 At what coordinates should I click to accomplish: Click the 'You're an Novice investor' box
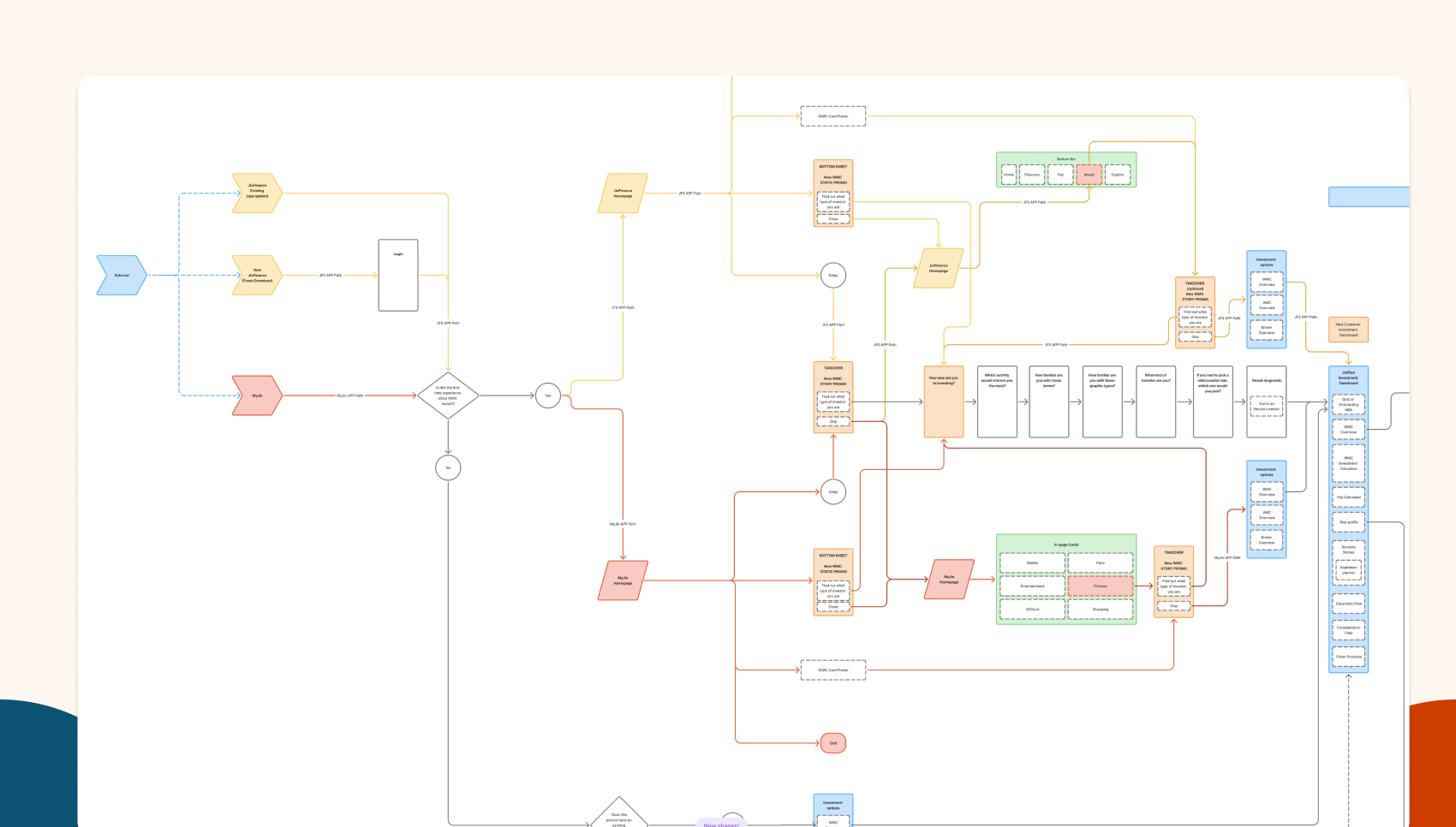[1267, 407]
